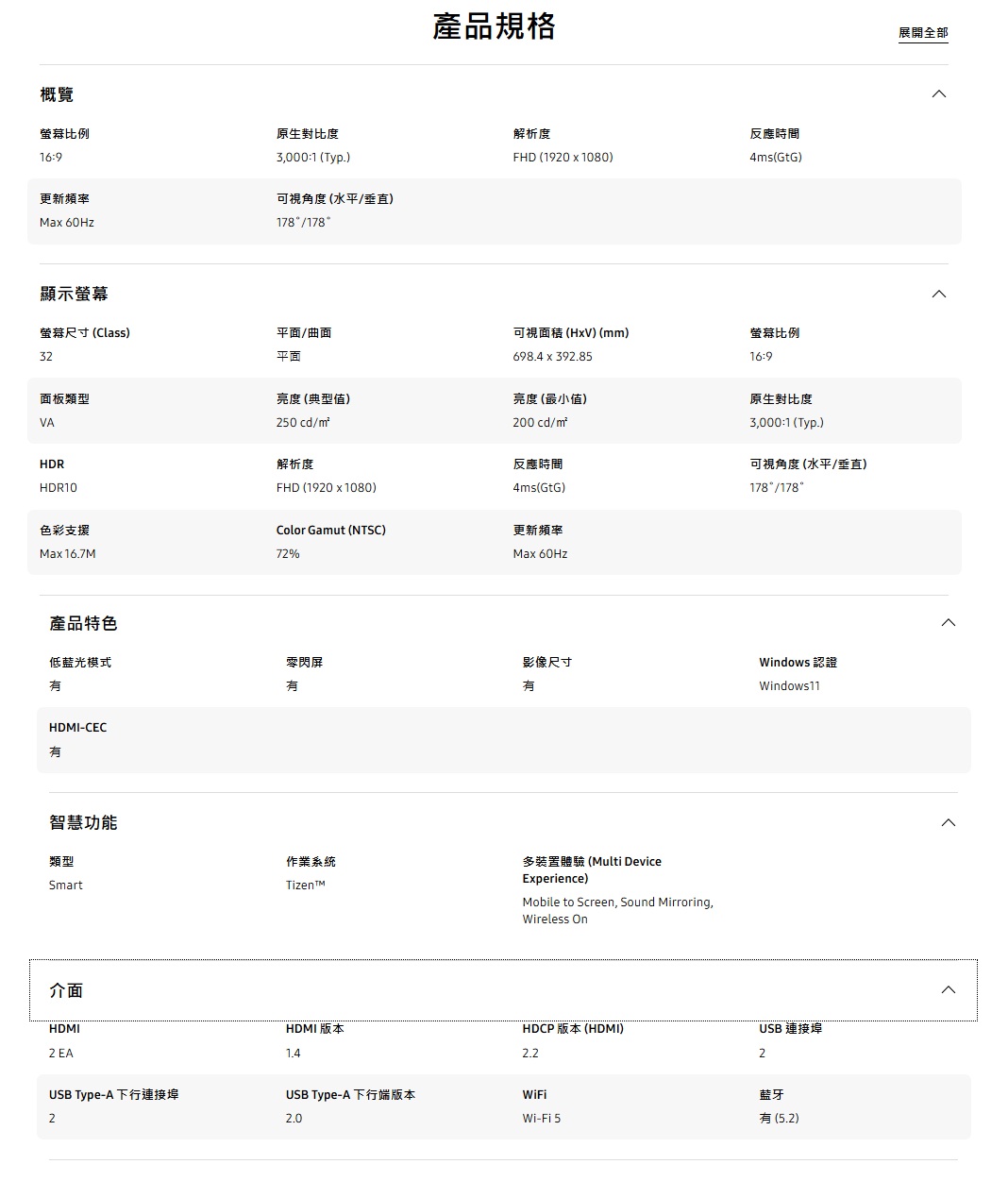Image resolution: width=1008 pixels, height=1181 pixels.
Task: Collapse the 顯示螢幕 section using its arrow
Action: (x=938, y=294)
